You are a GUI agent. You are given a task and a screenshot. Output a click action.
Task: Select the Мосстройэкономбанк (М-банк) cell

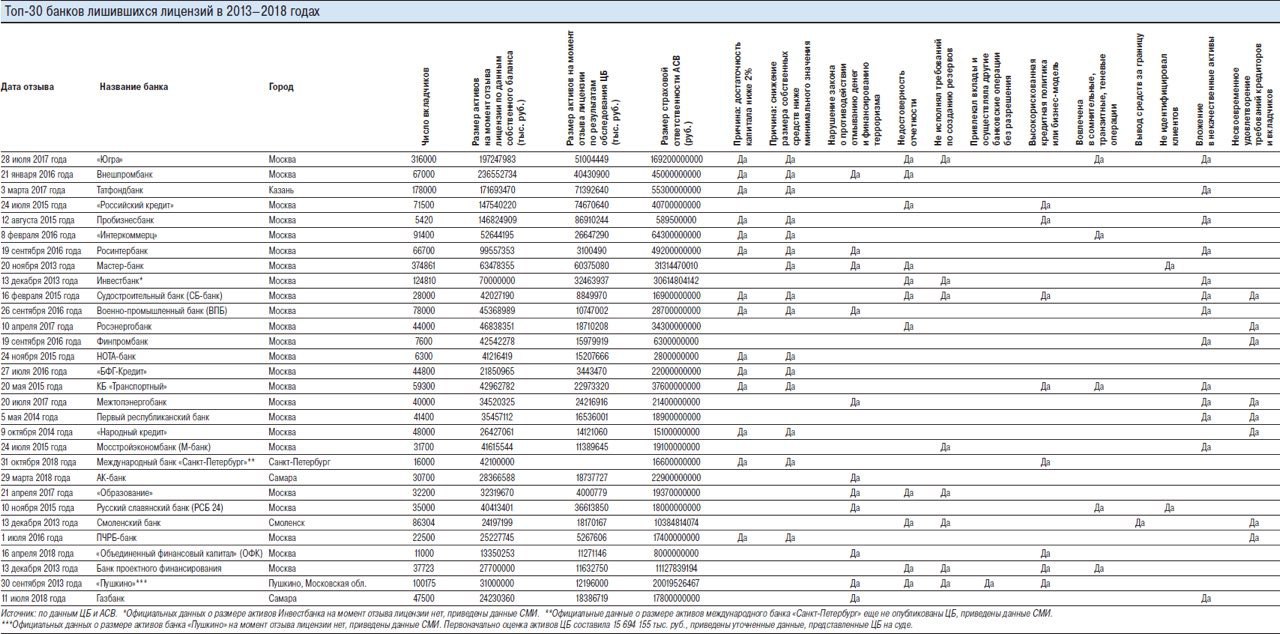[151, 447]
